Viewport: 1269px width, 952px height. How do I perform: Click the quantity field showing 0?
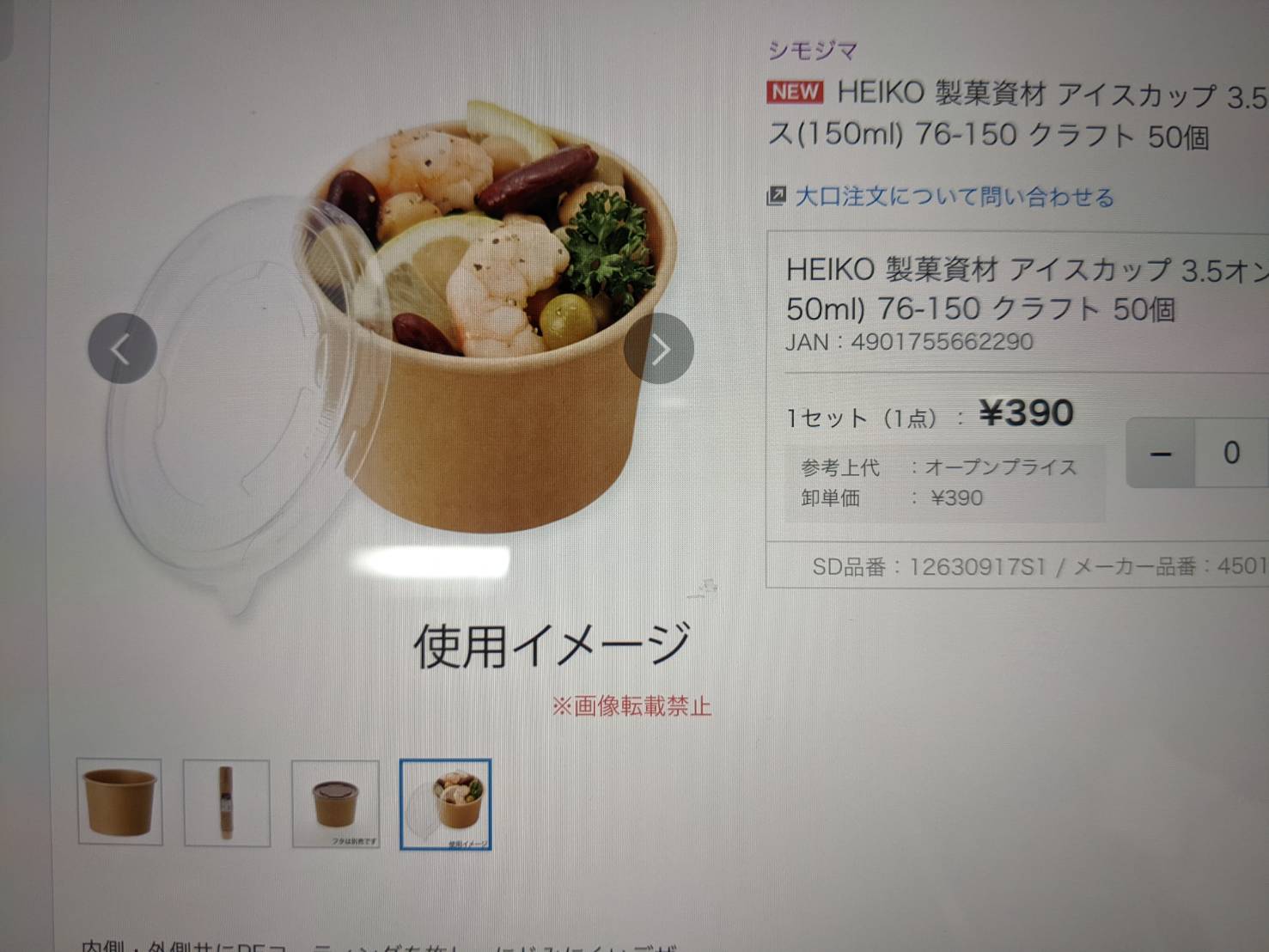[x=1231, y=453]
